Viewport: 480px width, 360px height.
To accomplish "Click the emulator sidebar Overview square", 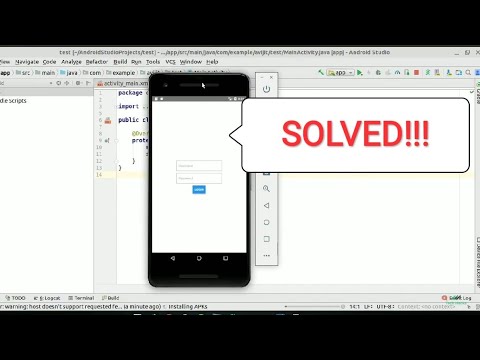I will click(x=266, y=239).
